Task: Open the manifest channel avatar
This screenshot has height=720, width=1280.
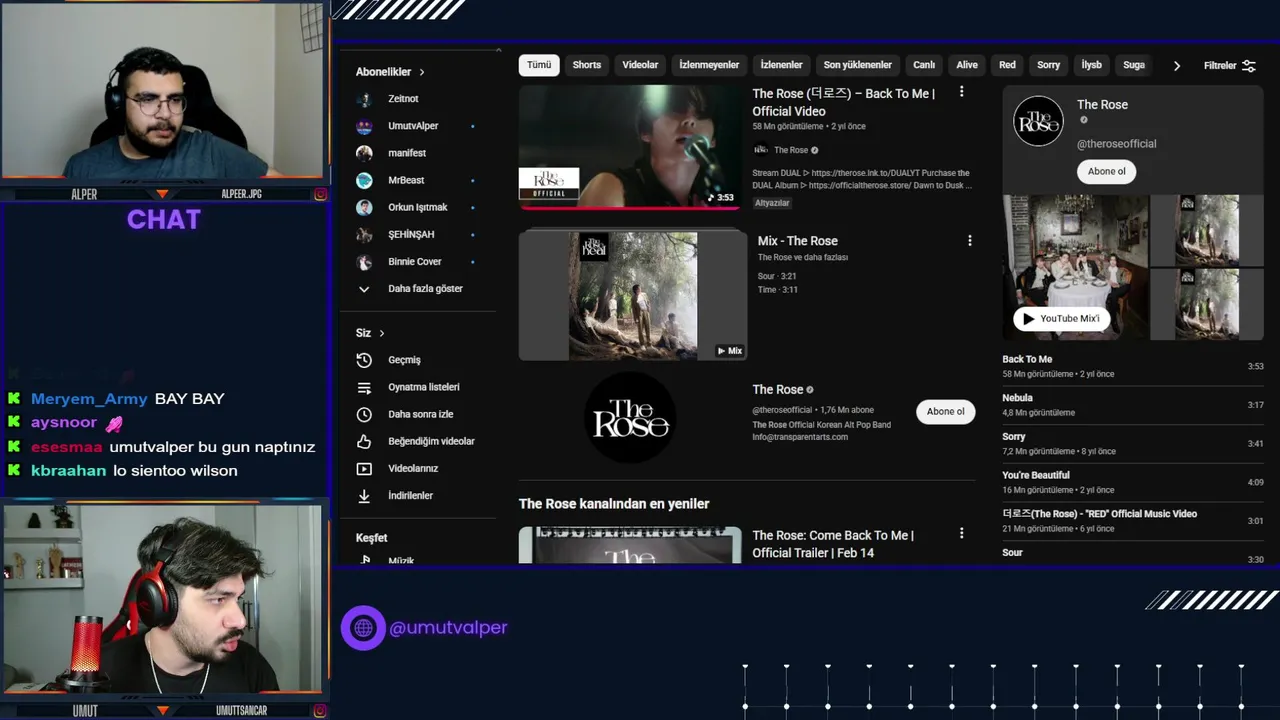Action: 365,153
